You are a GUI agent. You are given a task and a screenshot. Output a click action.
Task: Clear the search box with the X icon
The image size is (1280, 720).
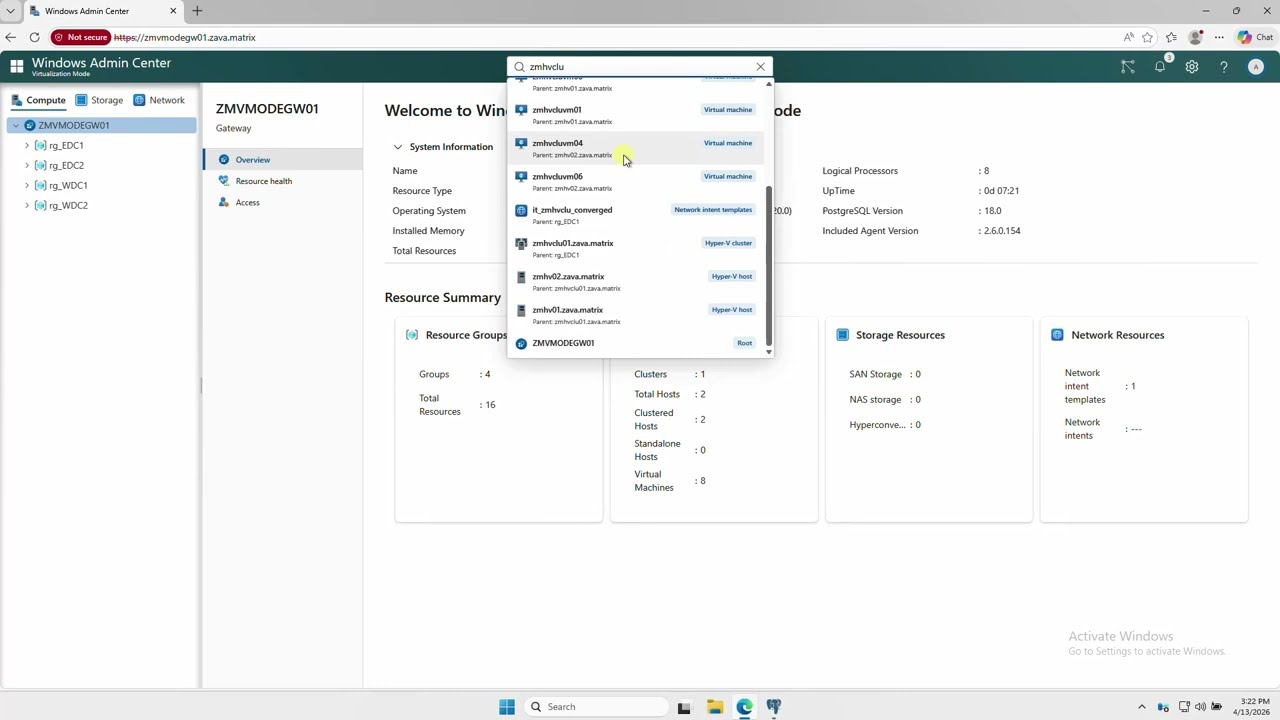760,67
